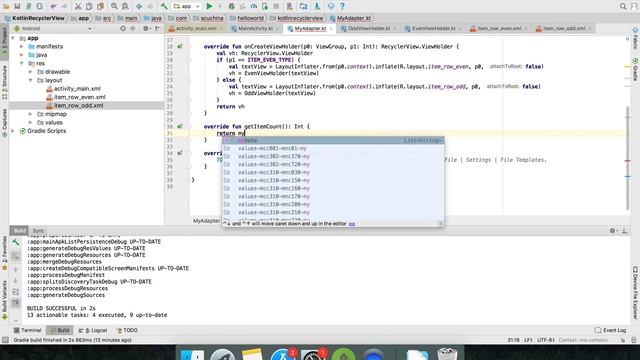The image size is (640, 360).
Task: Close the MyAdapter.kt tab
Action: [x=331, y=29]
